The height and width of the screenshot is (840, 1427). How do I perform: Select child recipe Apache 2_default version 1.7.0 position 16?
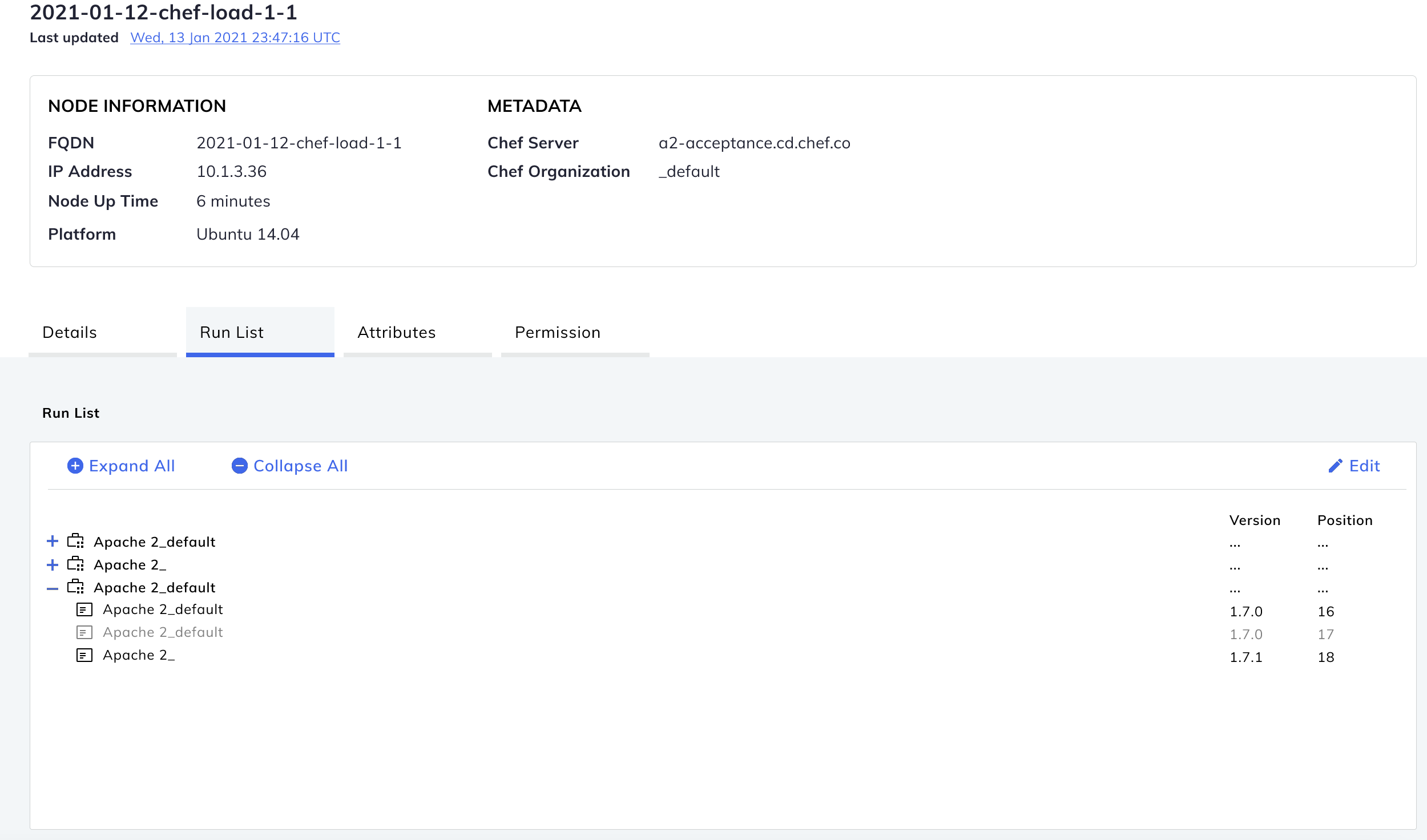click(x=163, y=609)
